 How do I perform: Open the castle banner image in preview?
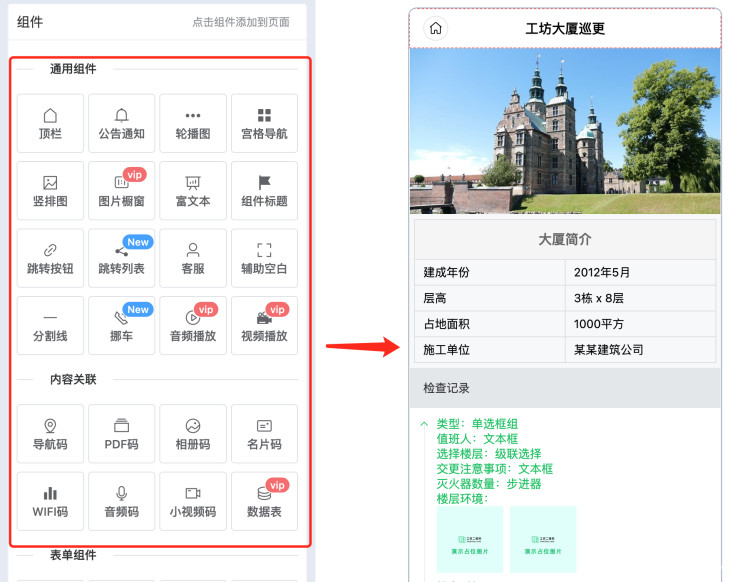pyautogui.click(x=565, y=130)
